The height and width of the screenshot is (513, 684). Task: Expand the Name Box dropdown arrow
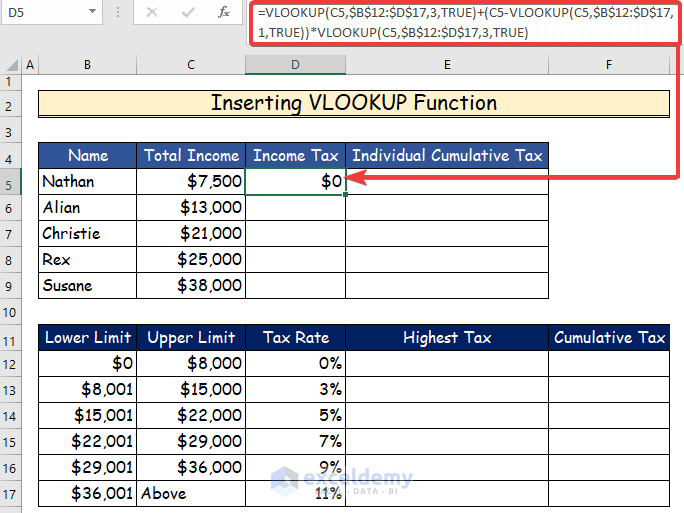point(92,11)
